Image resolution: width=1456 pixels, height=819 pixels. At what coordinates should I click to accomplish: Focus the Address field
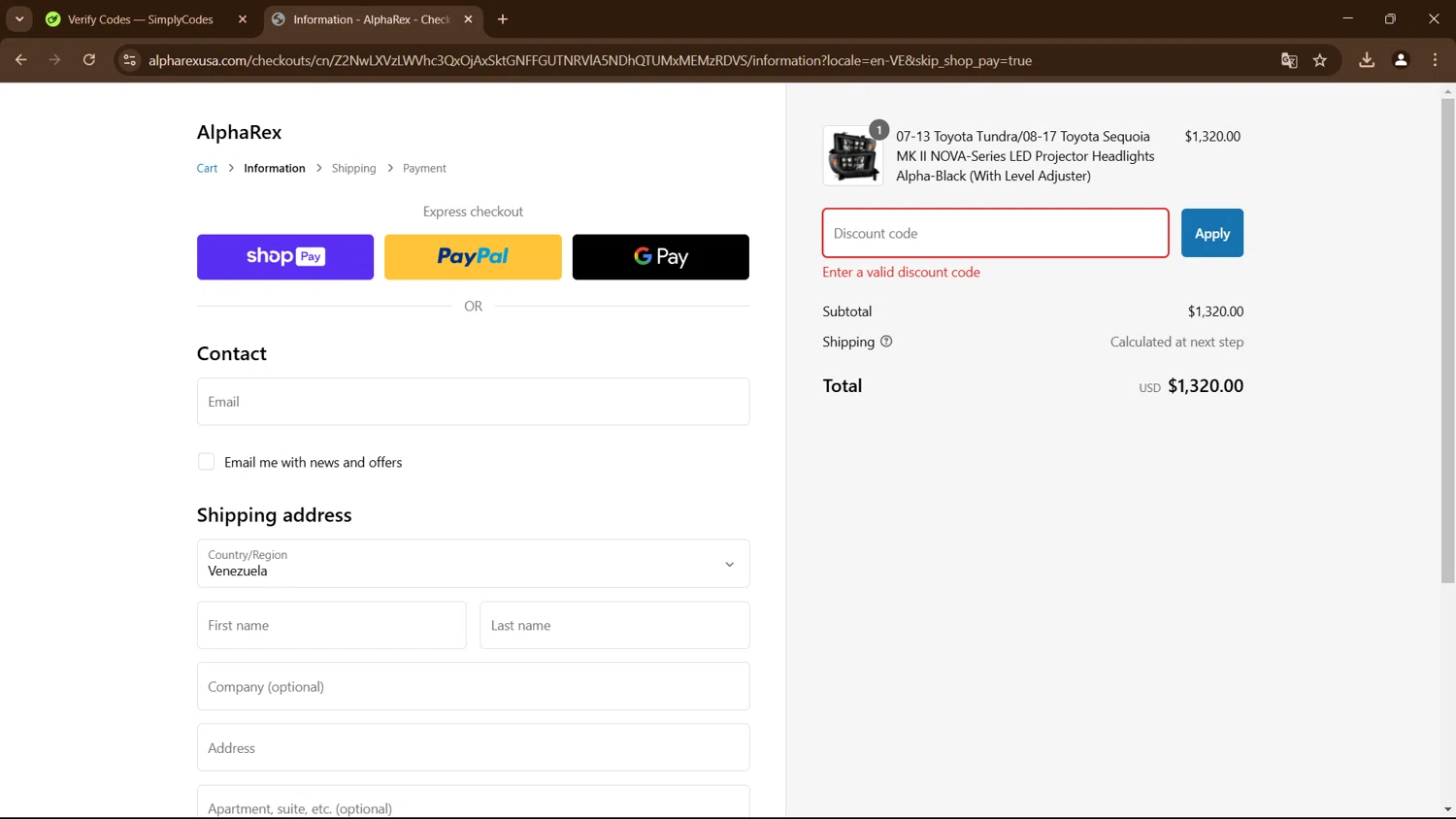[474, 748]
